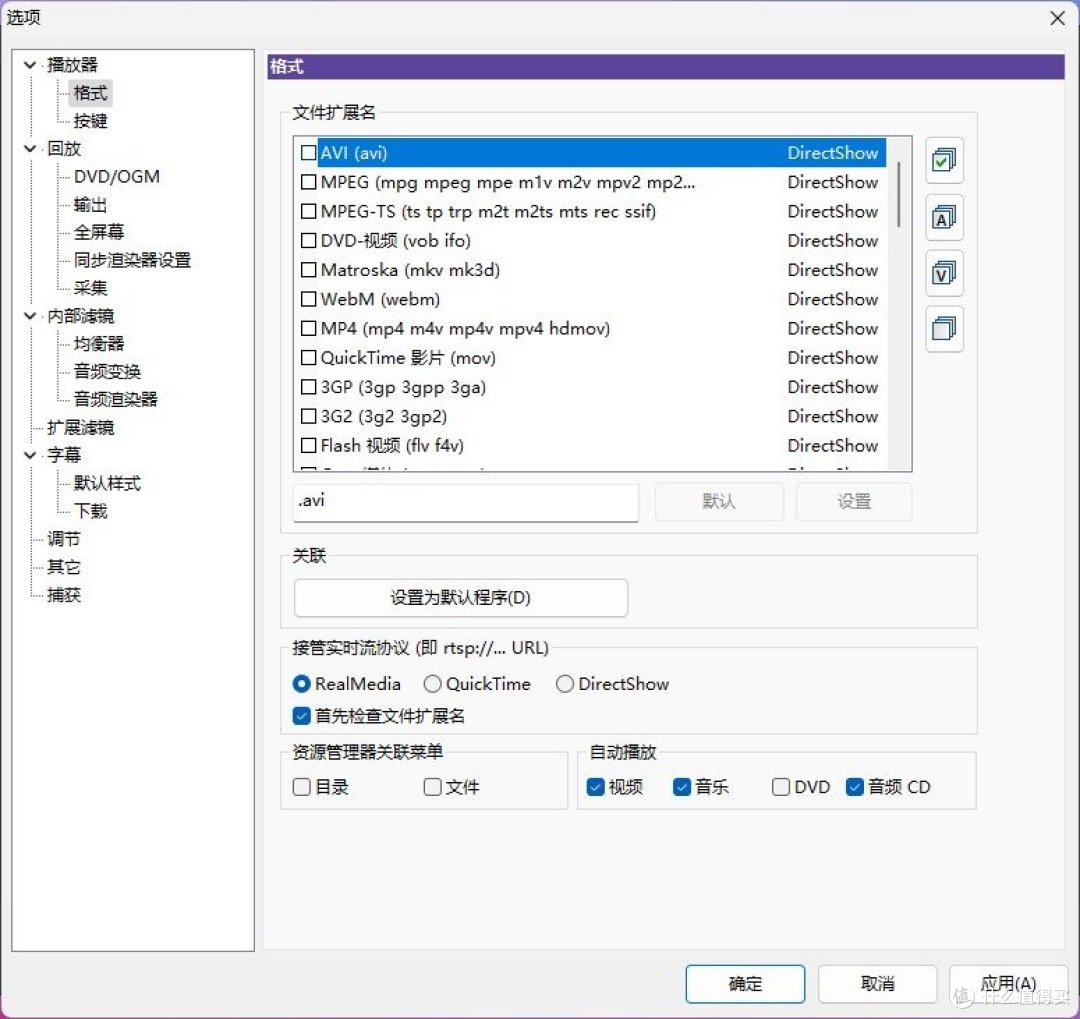Open the 采集 settings page
Screen dimensions: 1080x1019
coord(90,288)
